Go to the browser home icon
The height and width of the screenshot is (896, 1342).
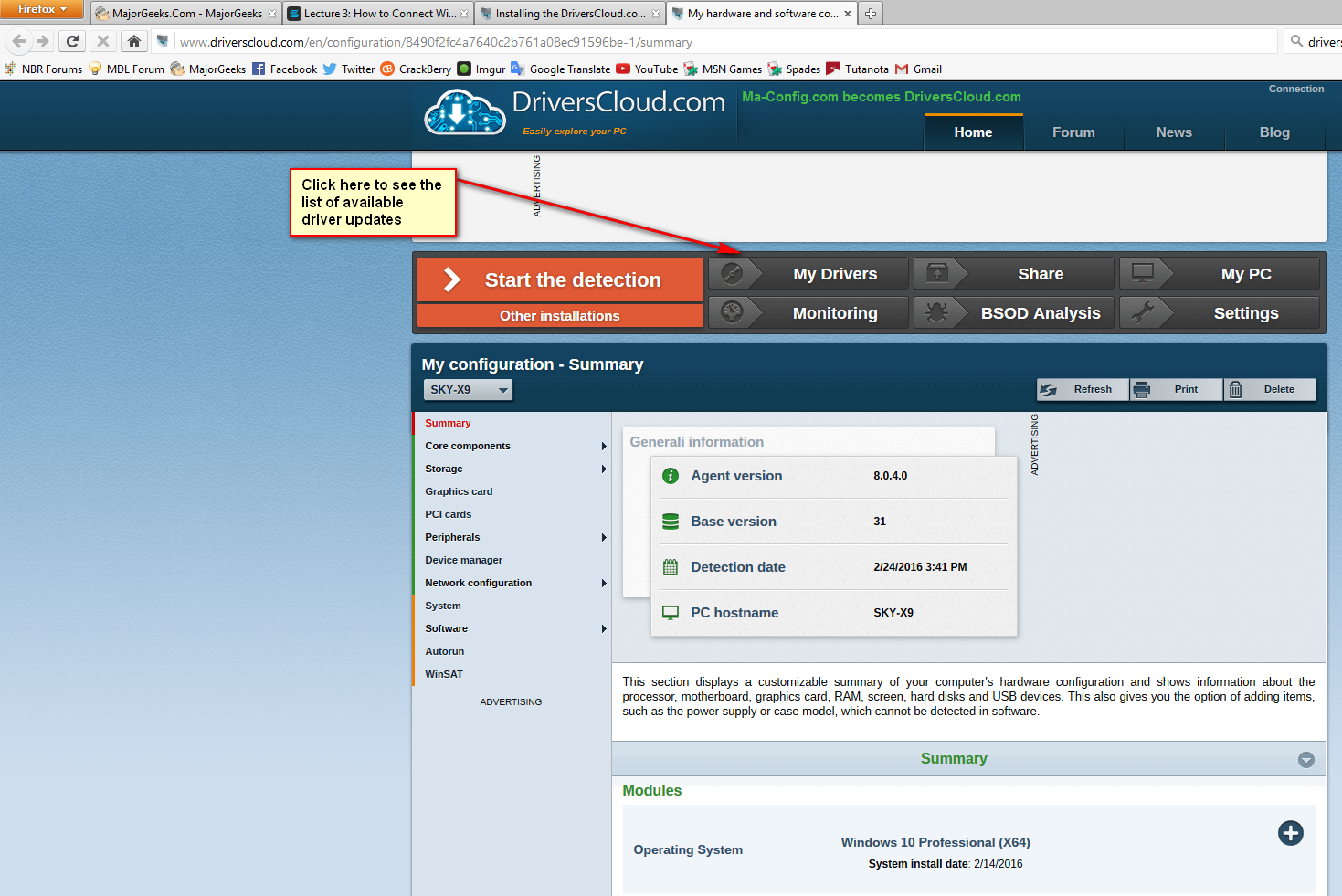coord(134,41)
